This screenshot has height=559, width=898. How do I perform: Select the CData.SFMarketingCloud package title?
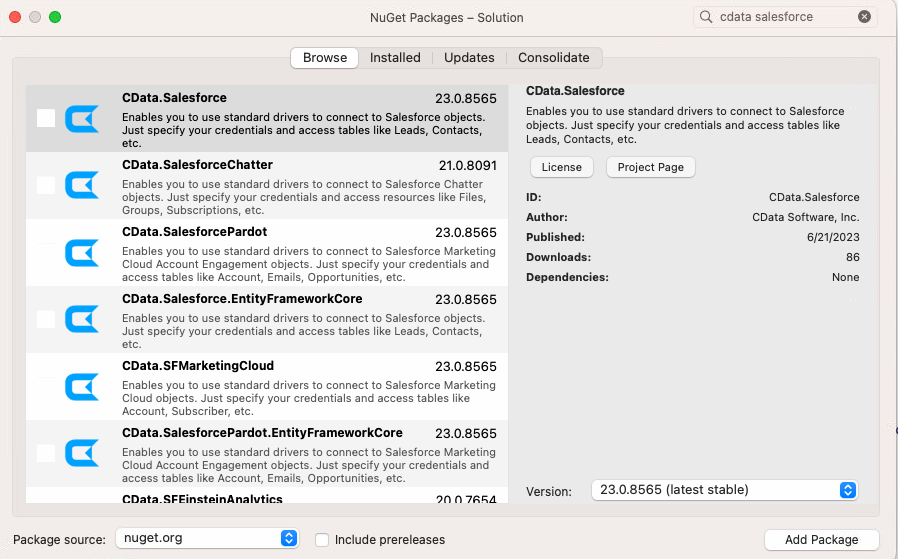point(198,366)
